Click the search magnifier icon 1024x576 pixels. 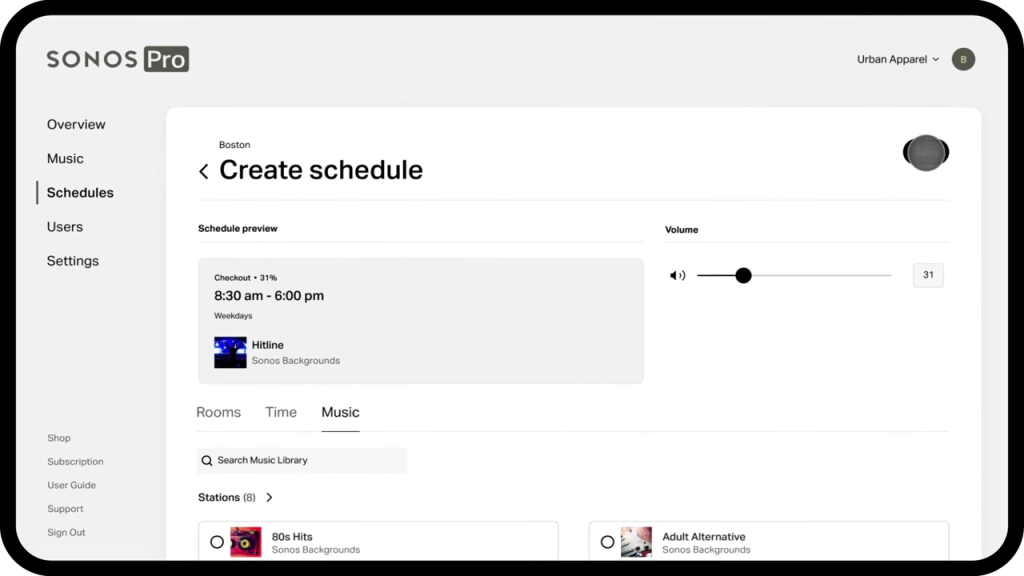click(207, 460)
